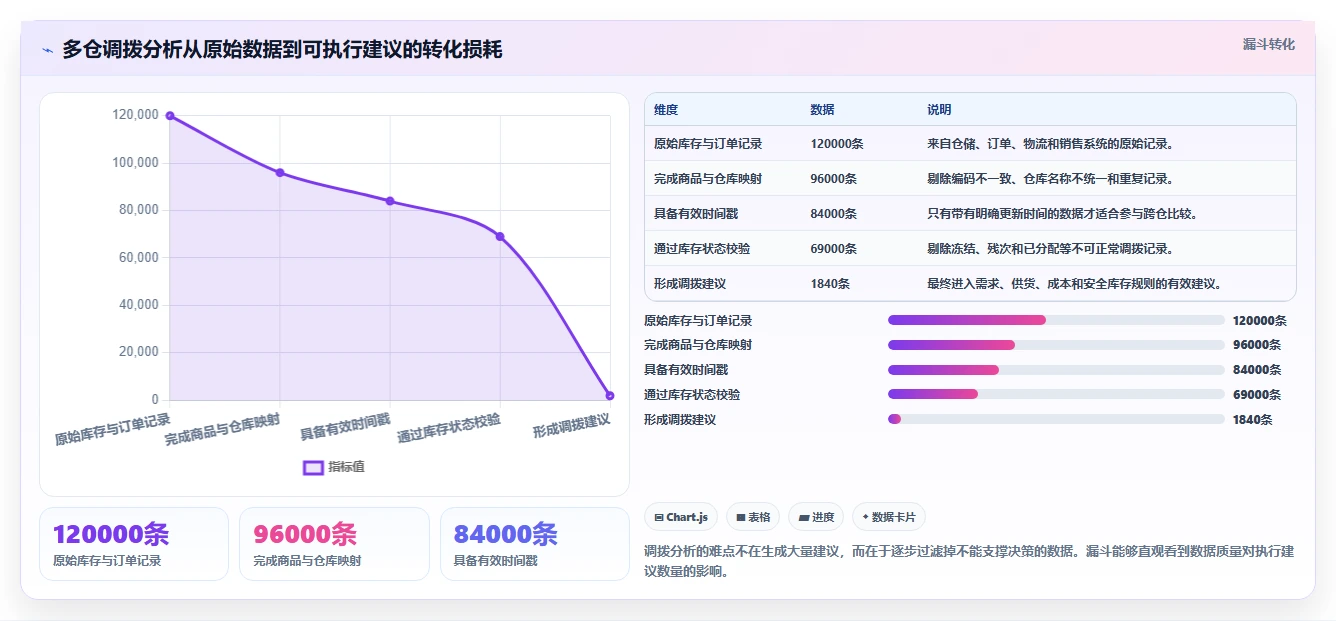Click the 具备有效时间戳 progress bar
Image resolution: width=1336 pixels, height=621 pixels.
click(x=1056, y=370)
